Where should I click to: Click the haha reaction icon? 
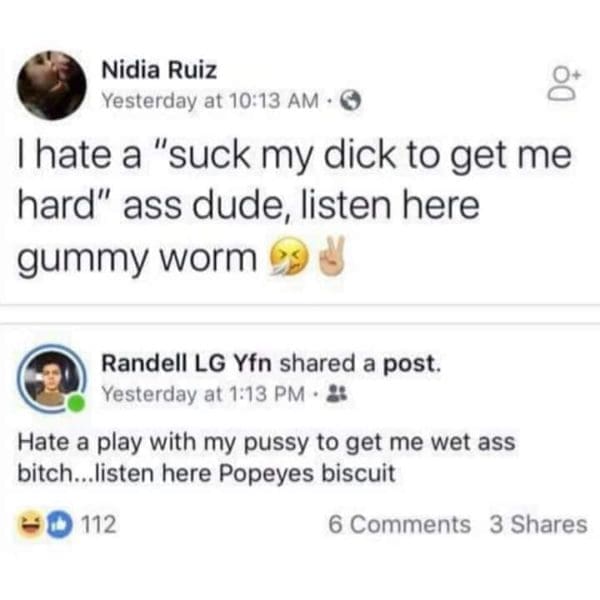click(30, 524)
